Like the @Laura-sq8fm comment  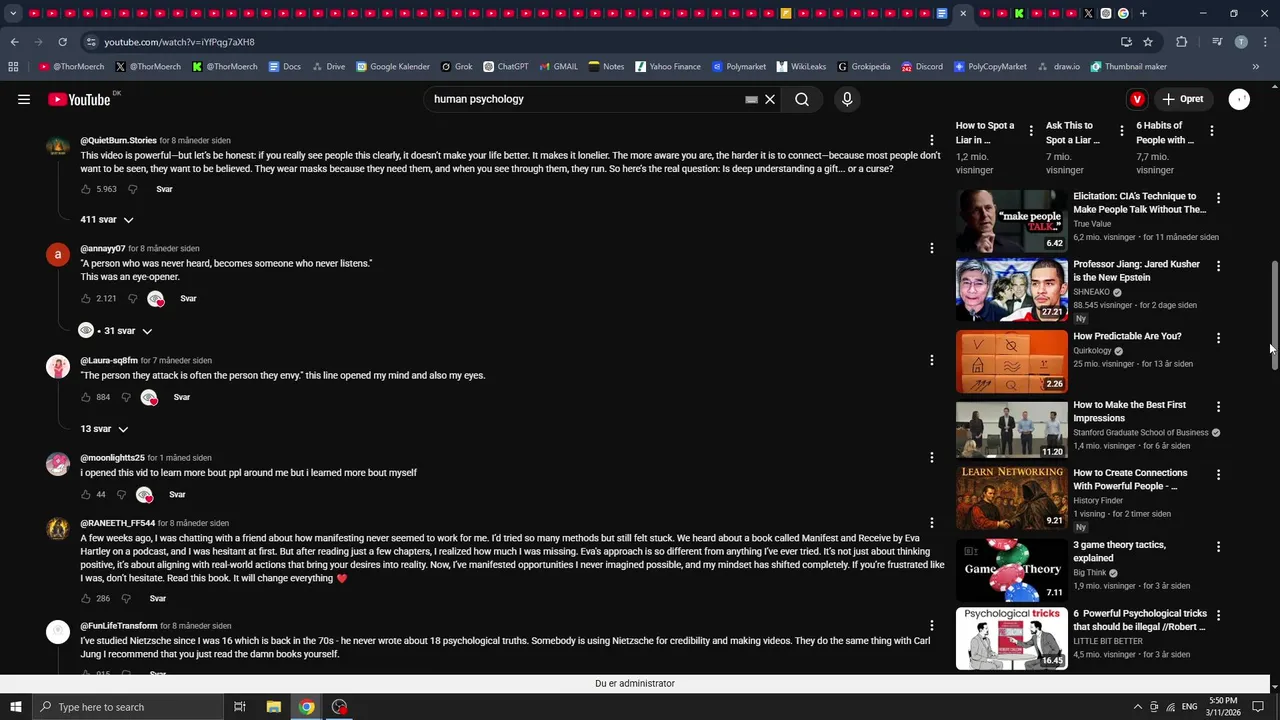tap(86, 397)
